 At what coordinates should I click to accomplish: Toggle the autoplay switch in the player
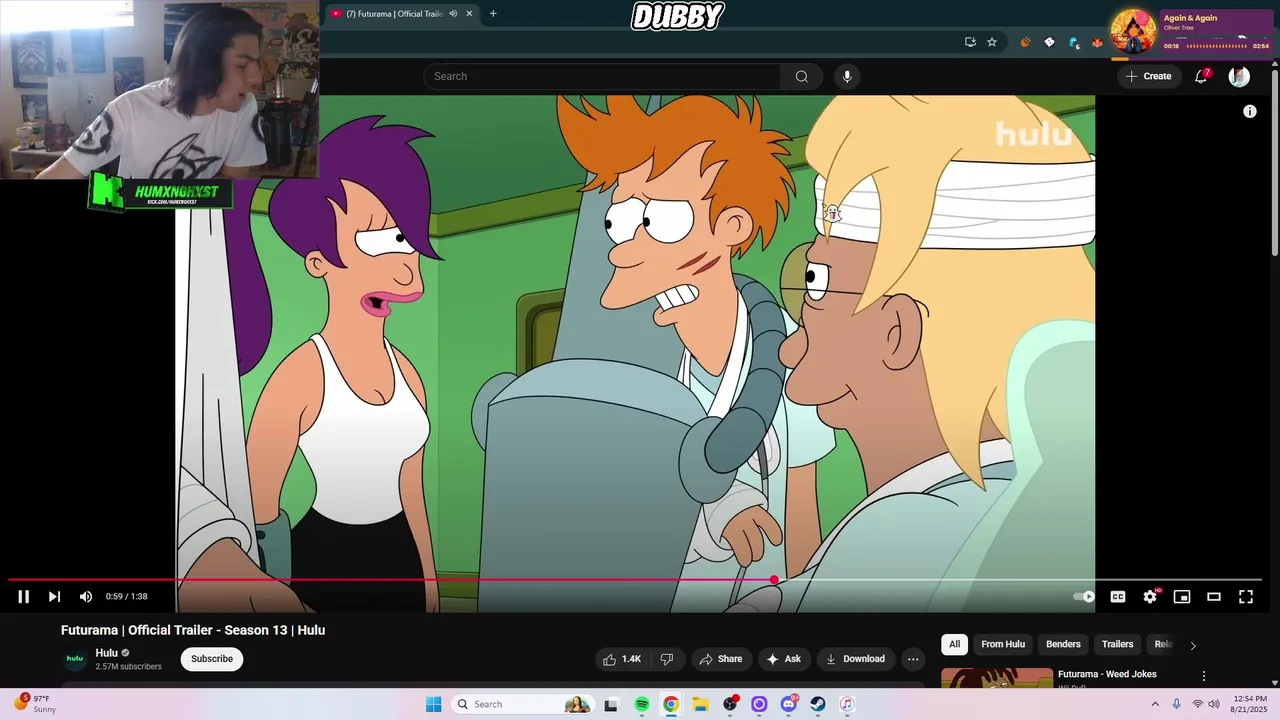click(x=1084, y=597)
